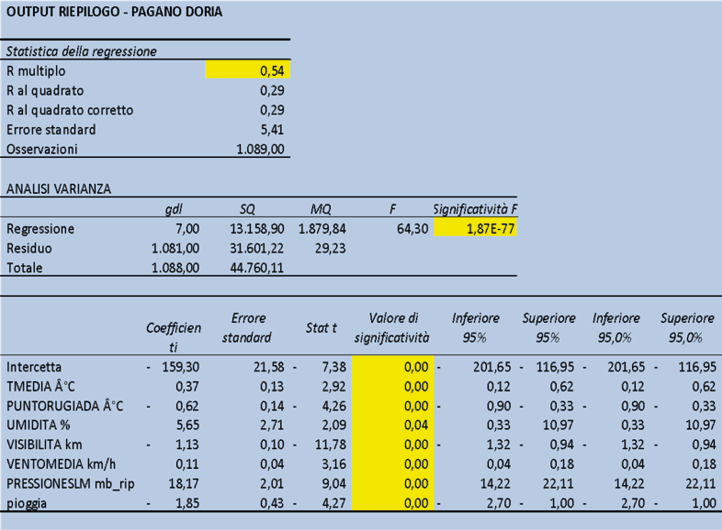Click the pioggia standard error 0,43

click(272, 503)
